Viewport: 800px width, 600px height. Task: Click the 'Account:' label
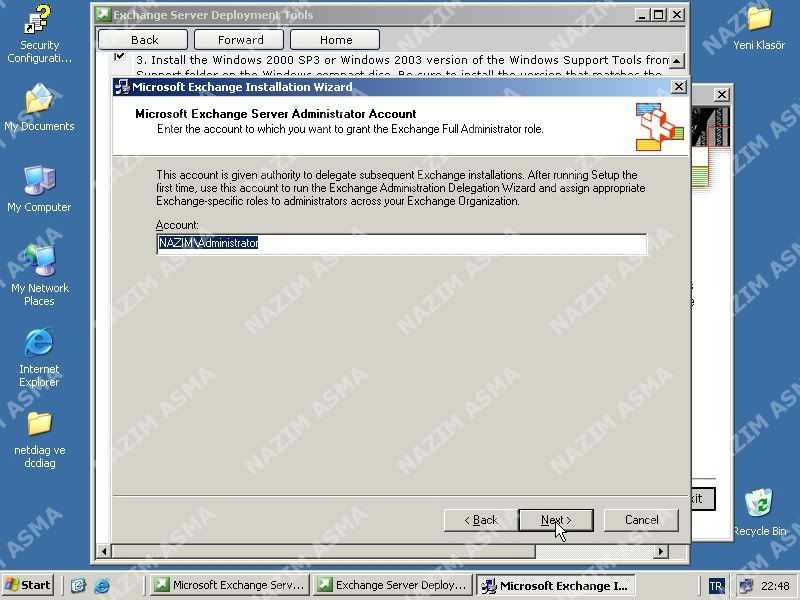[x=177, y=225]
